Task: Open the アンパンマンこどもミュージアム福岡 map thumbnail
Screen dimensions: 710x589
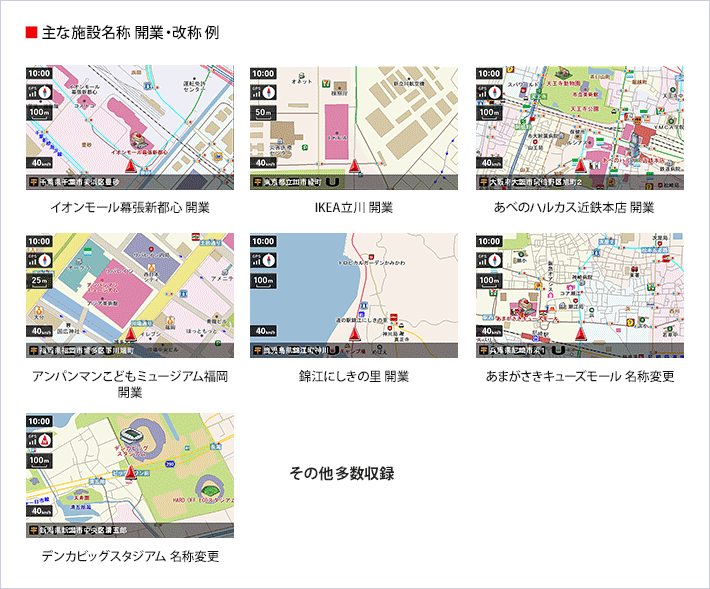Action: coord(130,295)
